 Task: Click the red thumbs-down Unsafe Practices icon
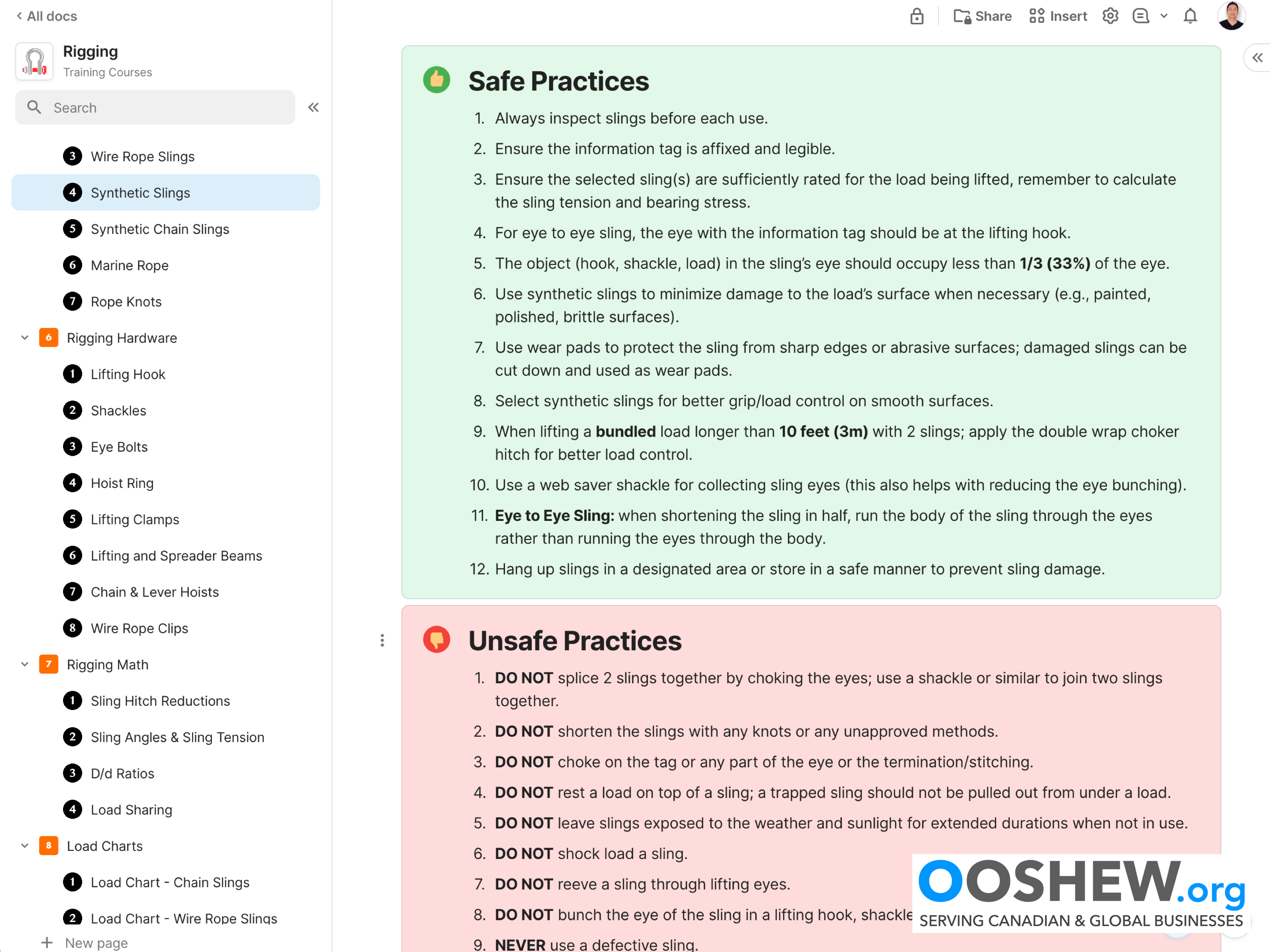tap(436, 639)
